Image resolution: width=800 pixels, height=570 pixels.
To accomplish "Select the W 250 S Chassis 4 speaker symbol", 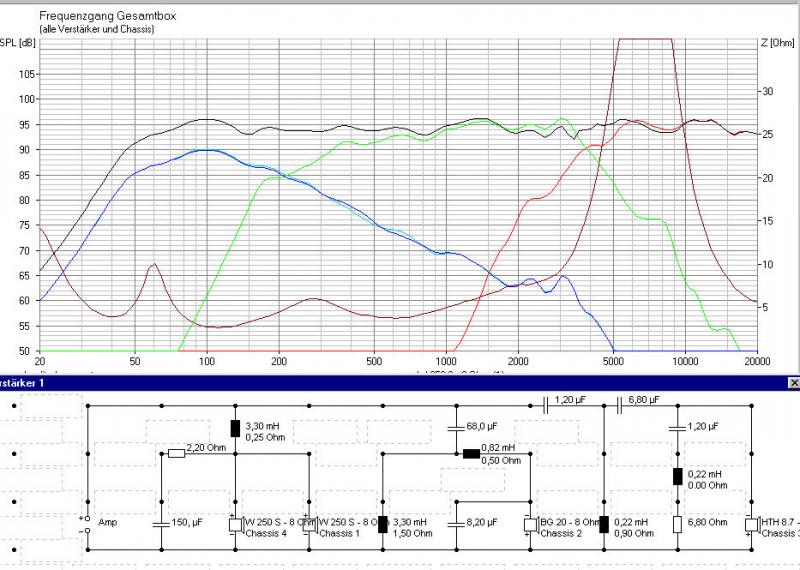I will click(x=235, y=525).
